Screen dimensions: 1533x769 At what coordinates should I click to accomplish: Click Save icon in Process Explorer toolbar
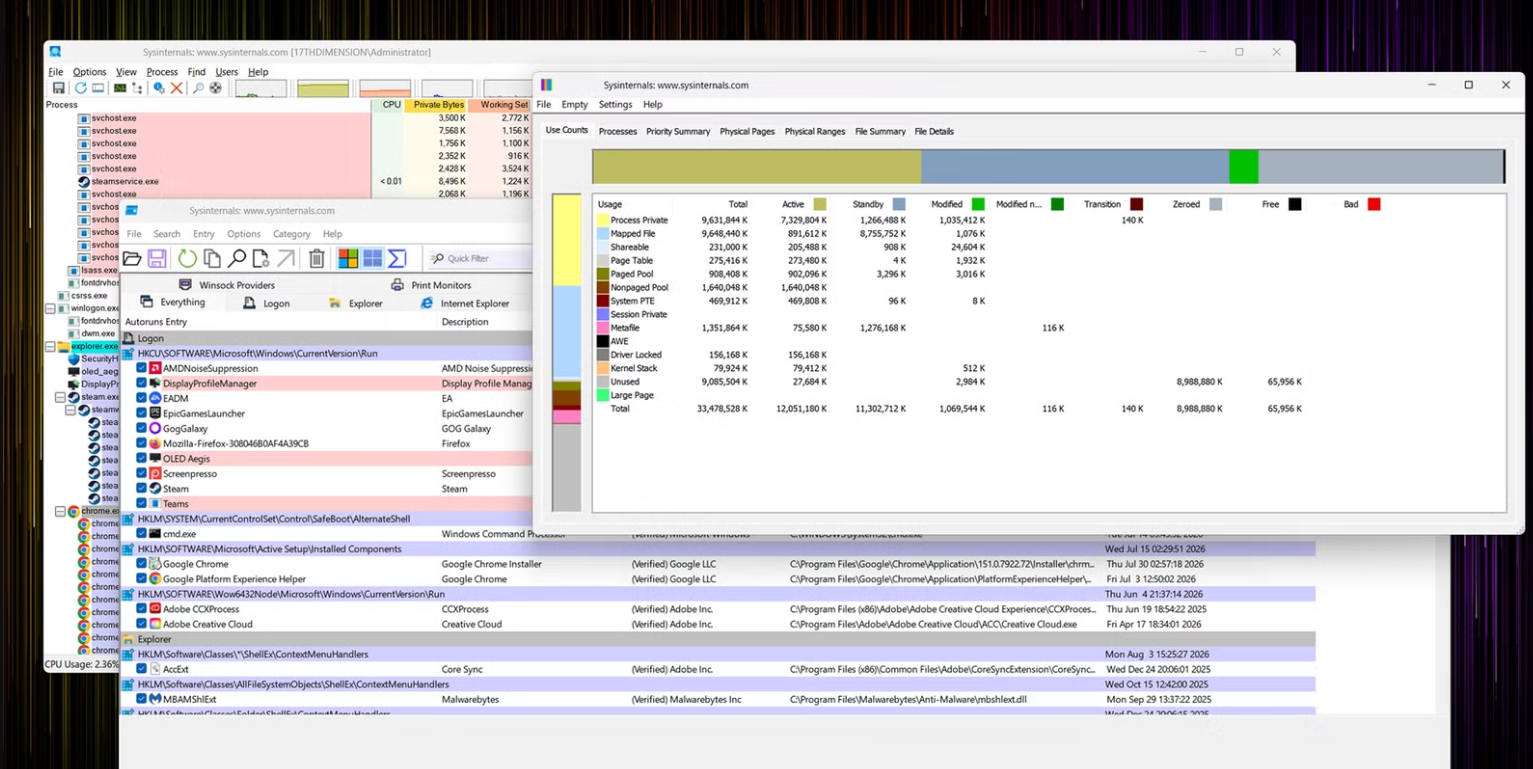point(58,88)
